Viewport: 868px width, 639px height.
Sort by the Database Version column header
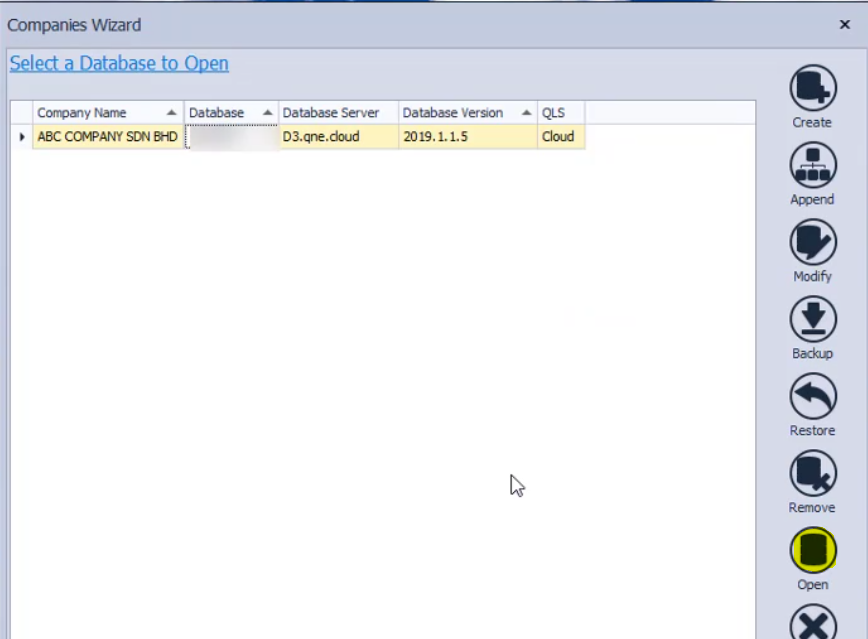[x=468, y=112]
